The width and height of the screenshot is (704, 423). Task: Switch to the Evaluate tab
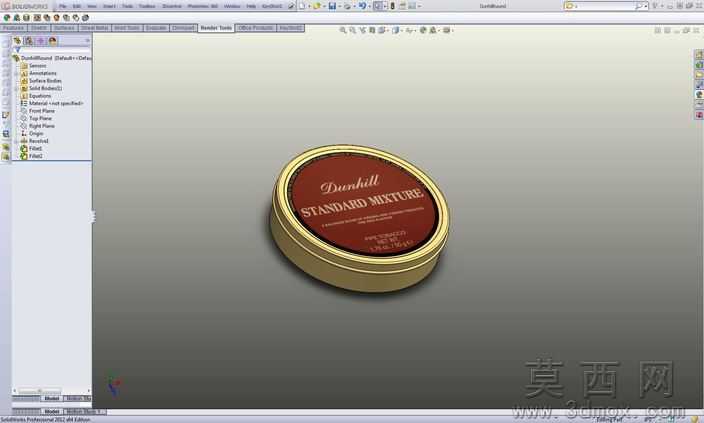pyautogui.click(x=156, y=28)
